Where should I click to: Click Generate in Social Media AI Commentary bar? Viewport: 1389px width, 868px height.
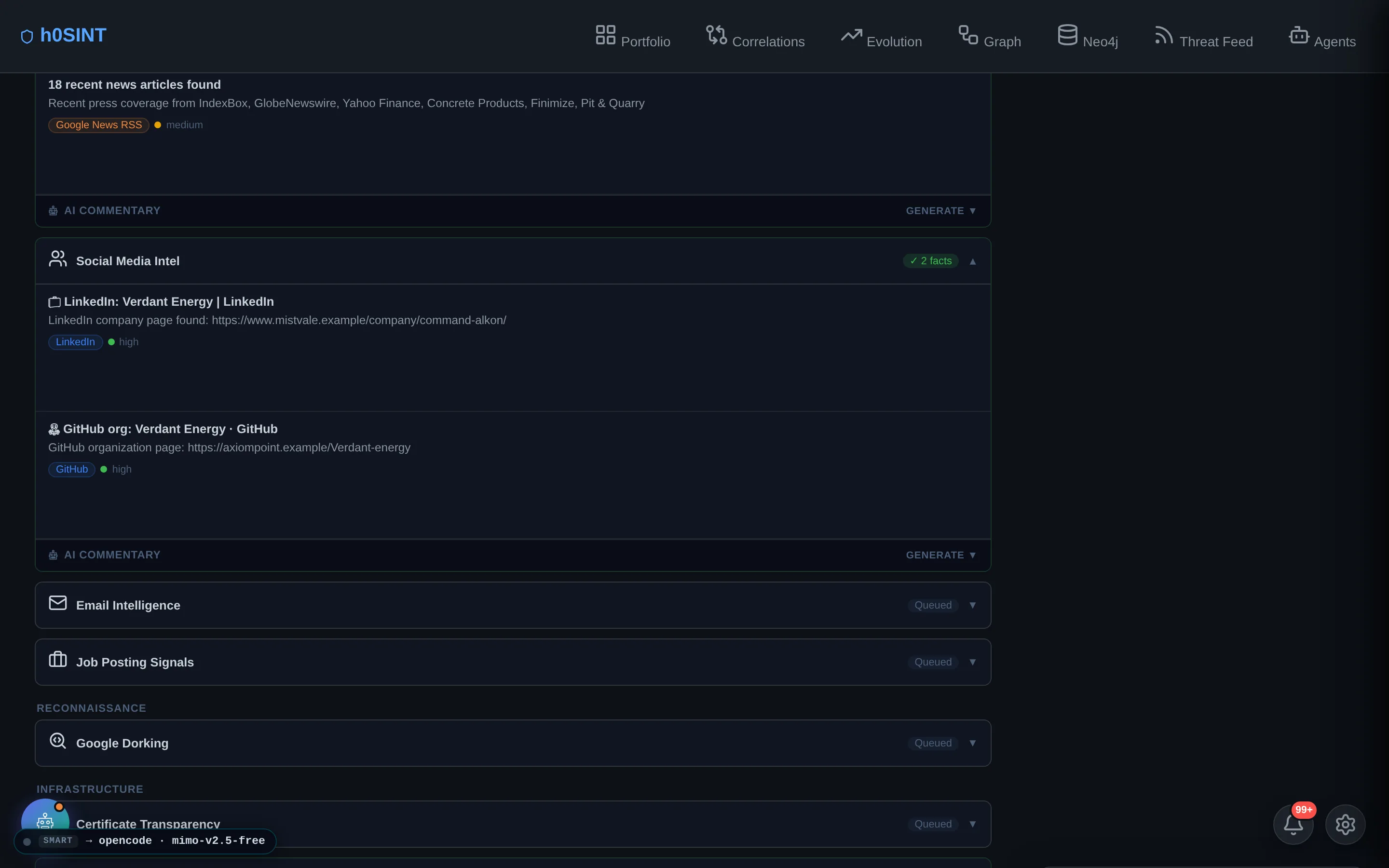[x=941, y=555]
